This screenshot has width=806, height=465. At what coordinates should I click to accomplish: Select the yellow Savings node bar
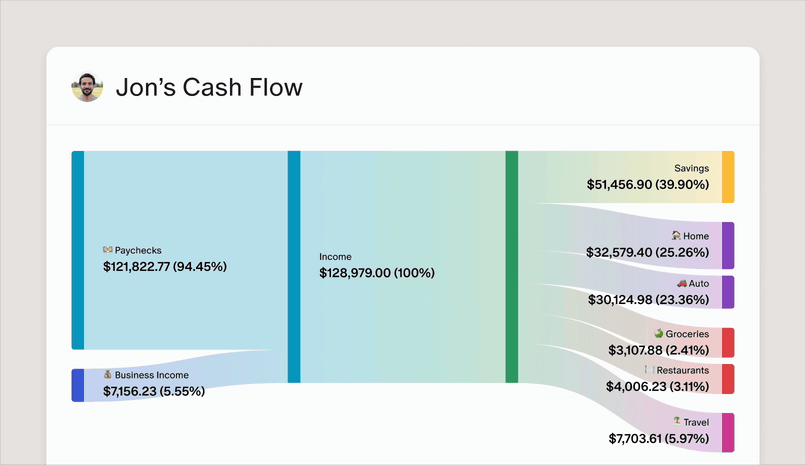(728, 177)
